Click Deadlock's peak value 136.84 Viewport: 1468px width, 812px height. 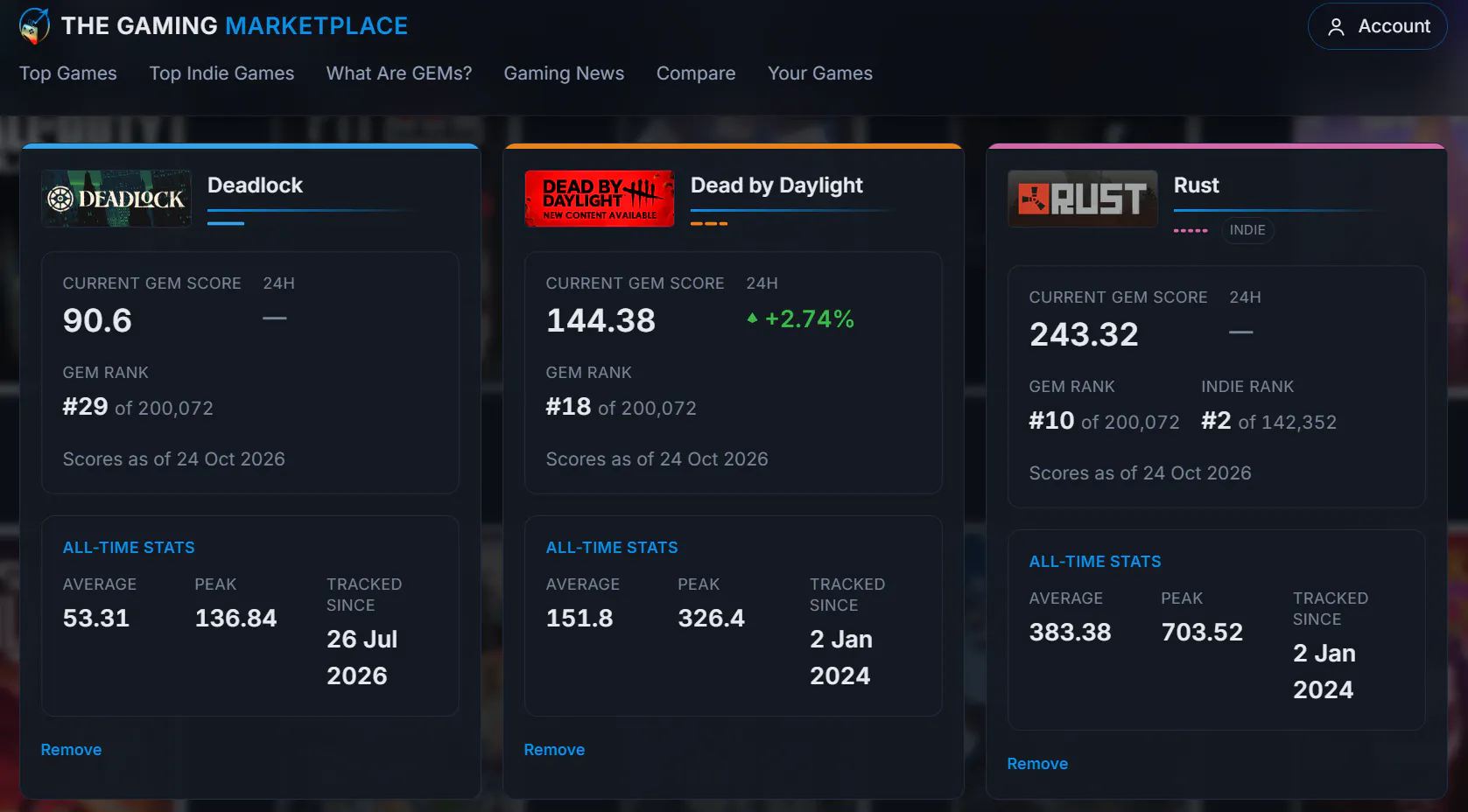pyautogui.click(x=235, y=619)
